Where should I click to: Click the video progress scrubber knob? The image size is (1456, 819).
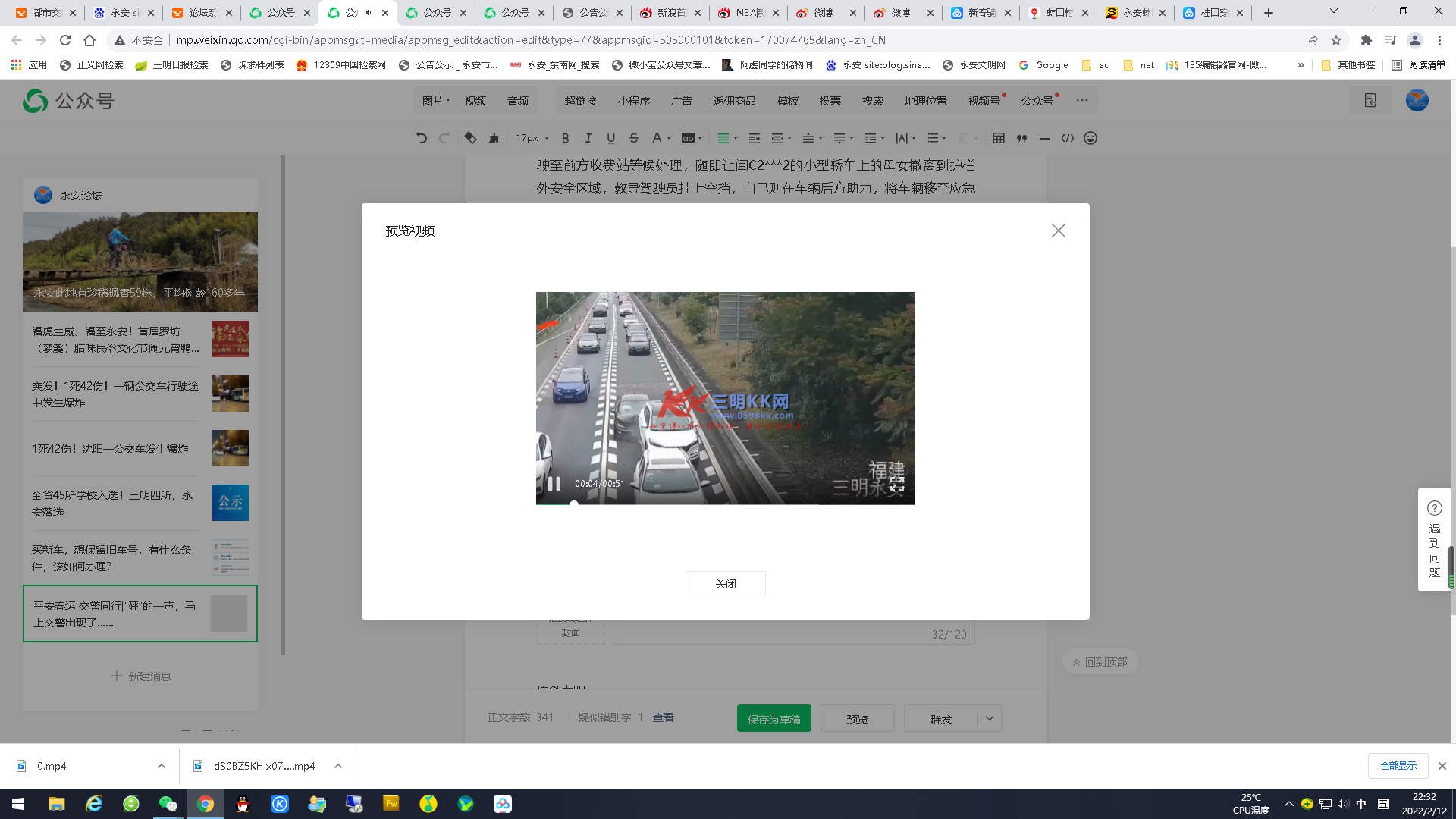[x=574, y=503]
